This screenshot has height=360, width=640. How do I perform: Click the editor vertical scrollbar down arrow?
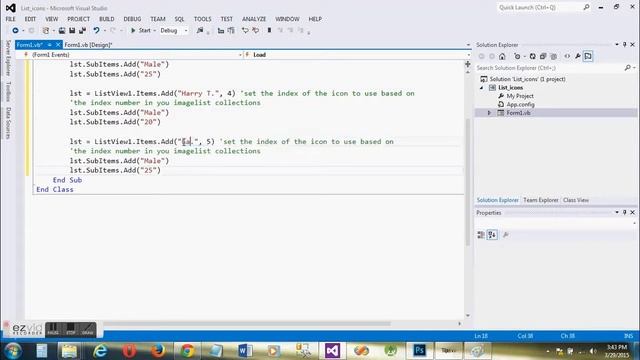pyautogui.click(x=468, y=316)
